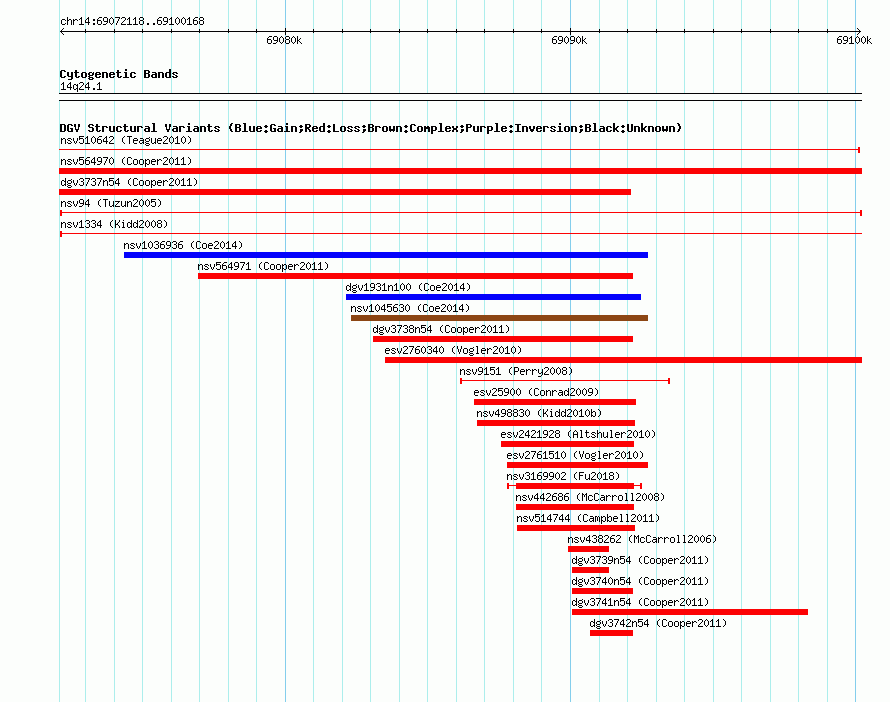Click the left arrow end of the ruler
The image size is (890, 702).
click(x=62, y=31)
